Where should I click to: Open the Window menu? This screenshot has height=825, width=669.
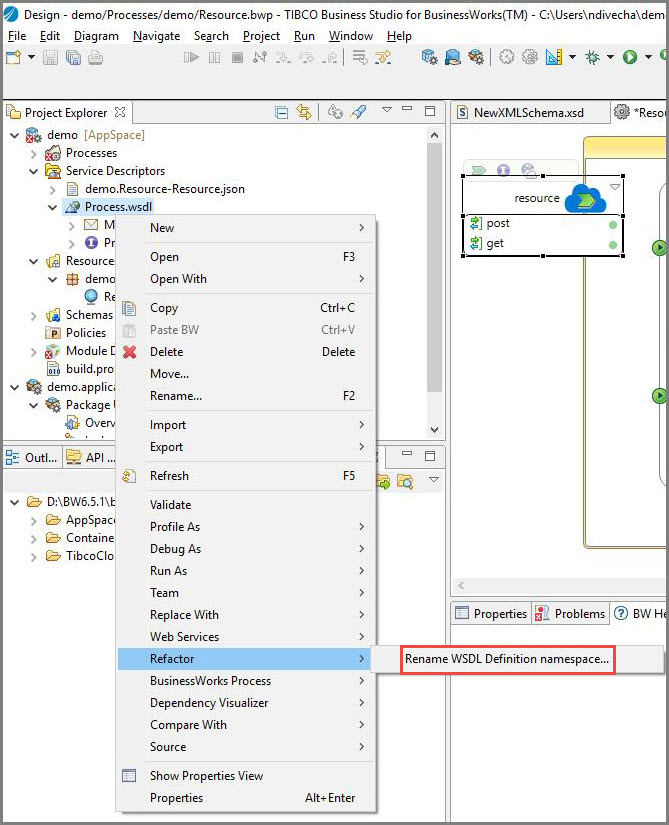351,36
